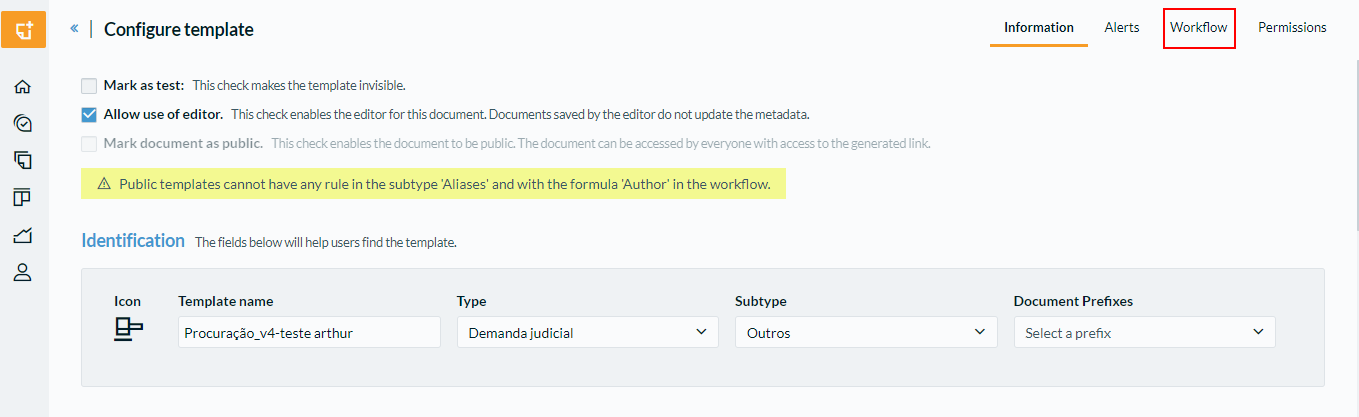
Task: Click the yellow public templates warning message
Action: tap(433, 184)
